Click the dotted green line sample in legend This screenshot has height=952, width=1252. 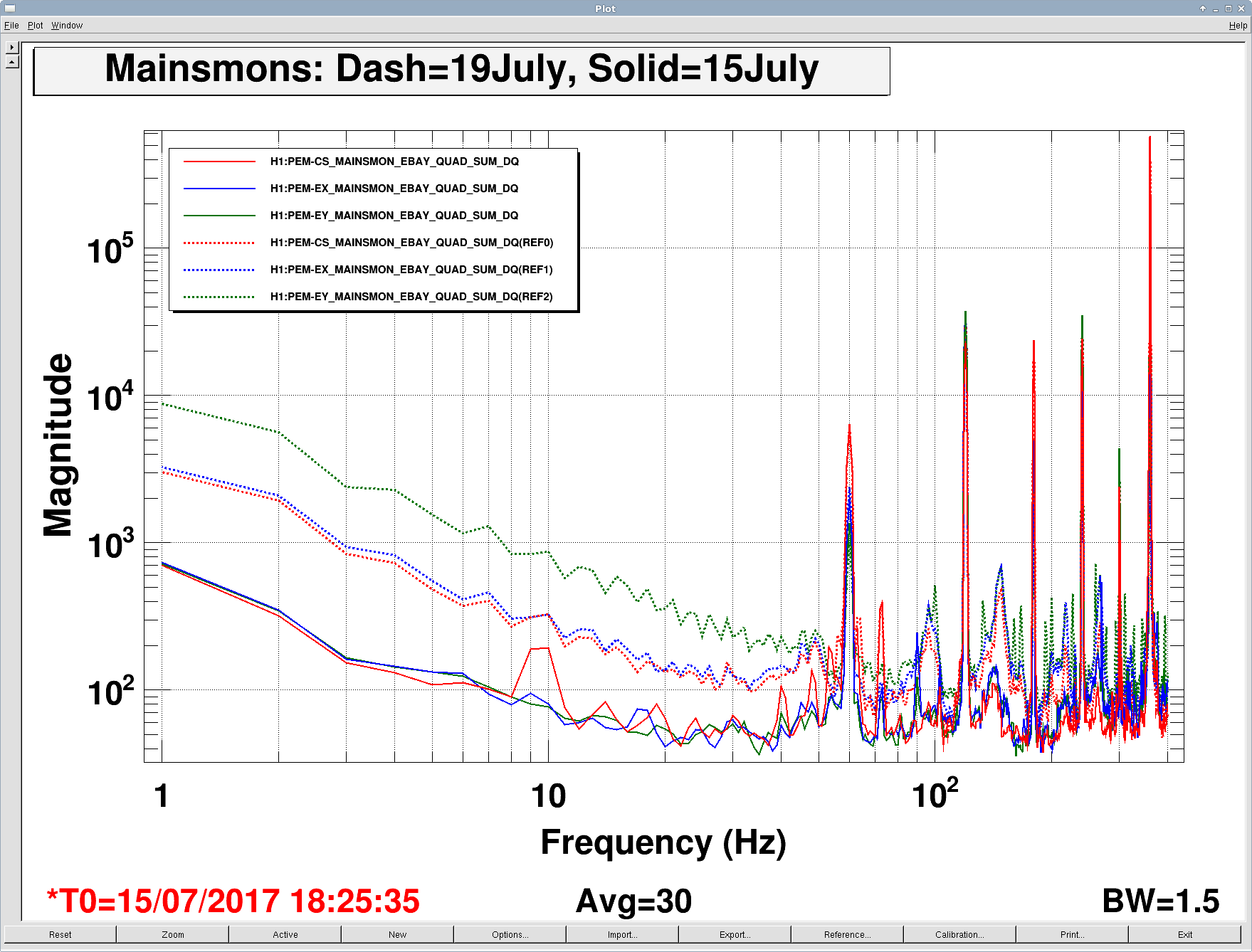[219, 297]
